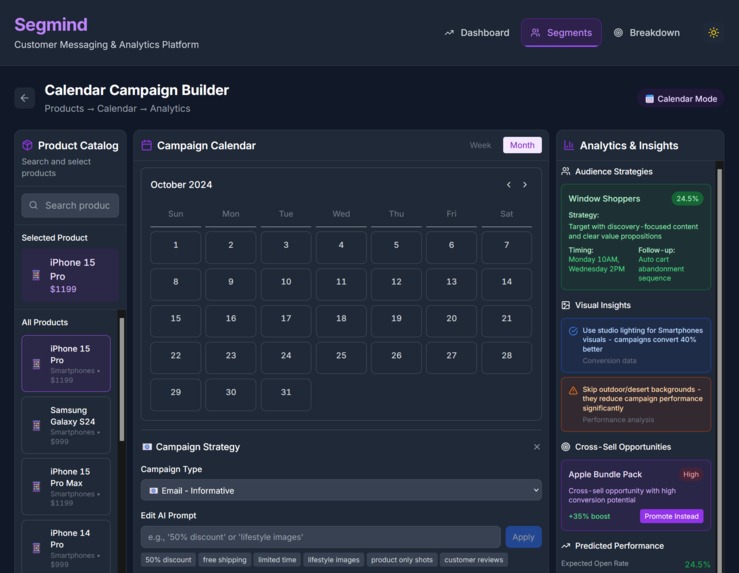Click the iPhone 14 Pro phone icon
Image resolution: width=739 pixels, height=573 pixels.
pos(36,548)
